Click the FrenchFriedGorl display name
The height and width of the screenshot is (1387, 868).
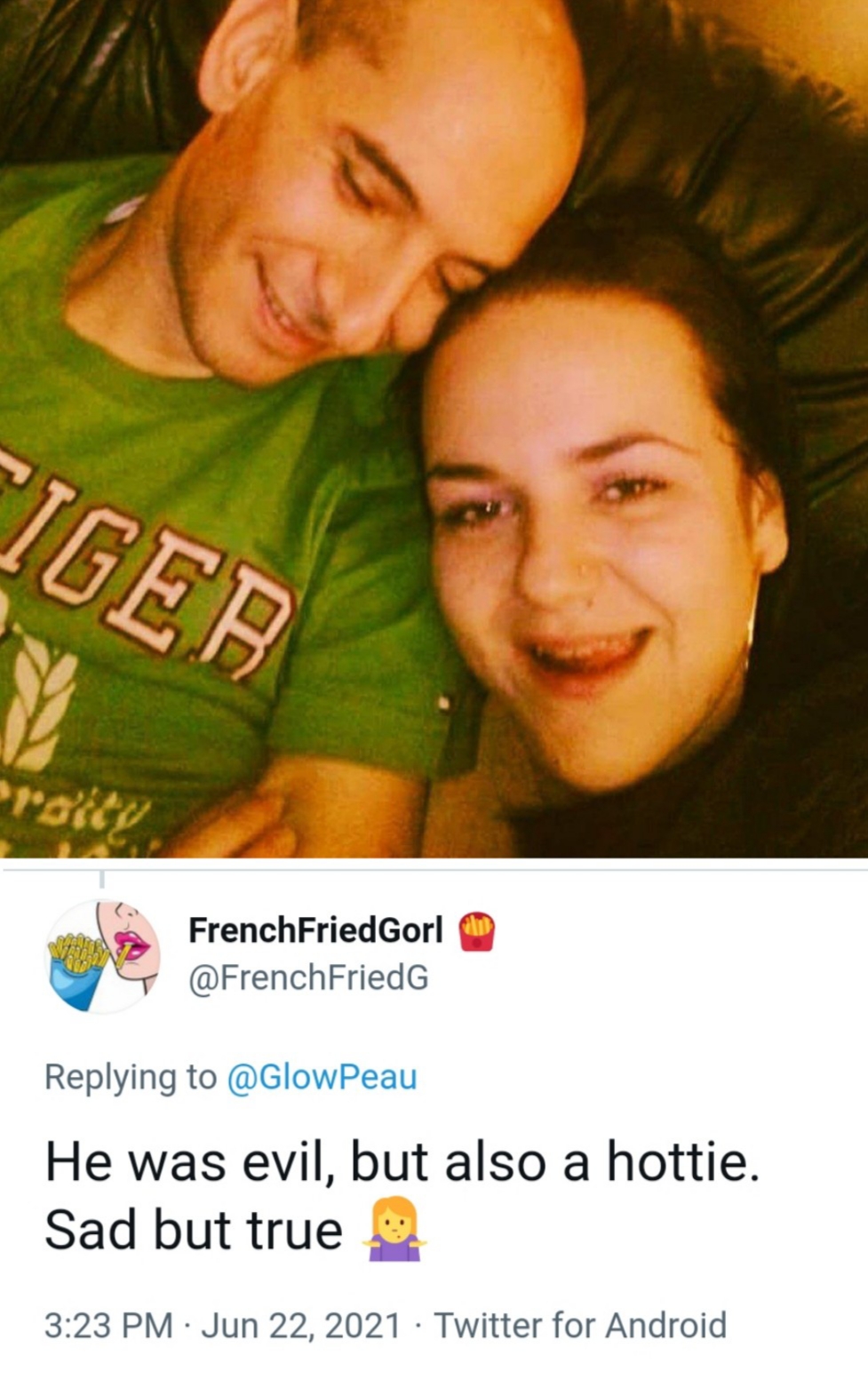pyautogui.click(x=315, y=930)
